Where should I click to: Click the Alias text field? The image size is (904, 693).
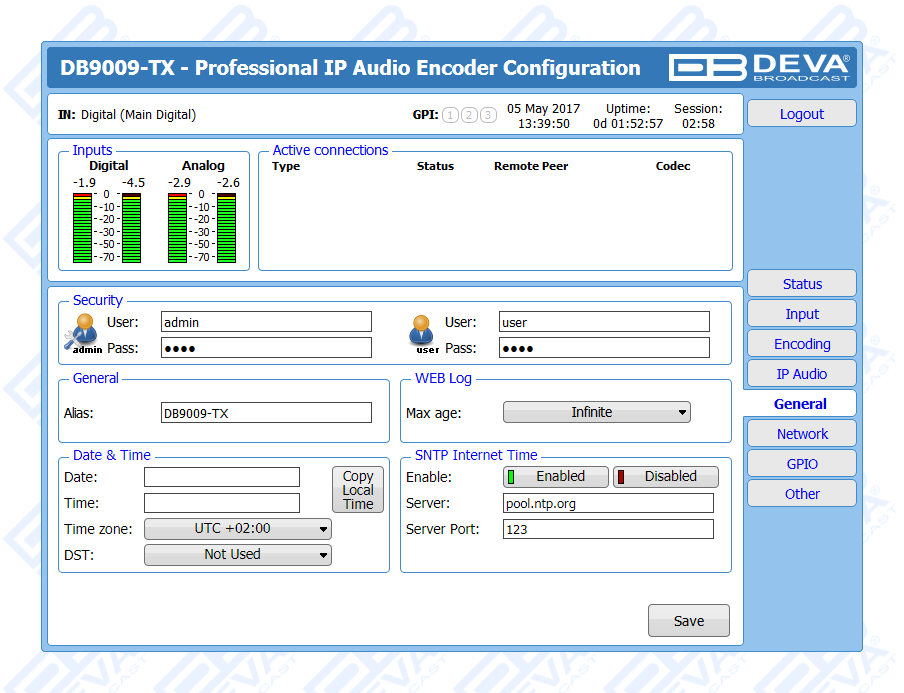click(266, 412)
